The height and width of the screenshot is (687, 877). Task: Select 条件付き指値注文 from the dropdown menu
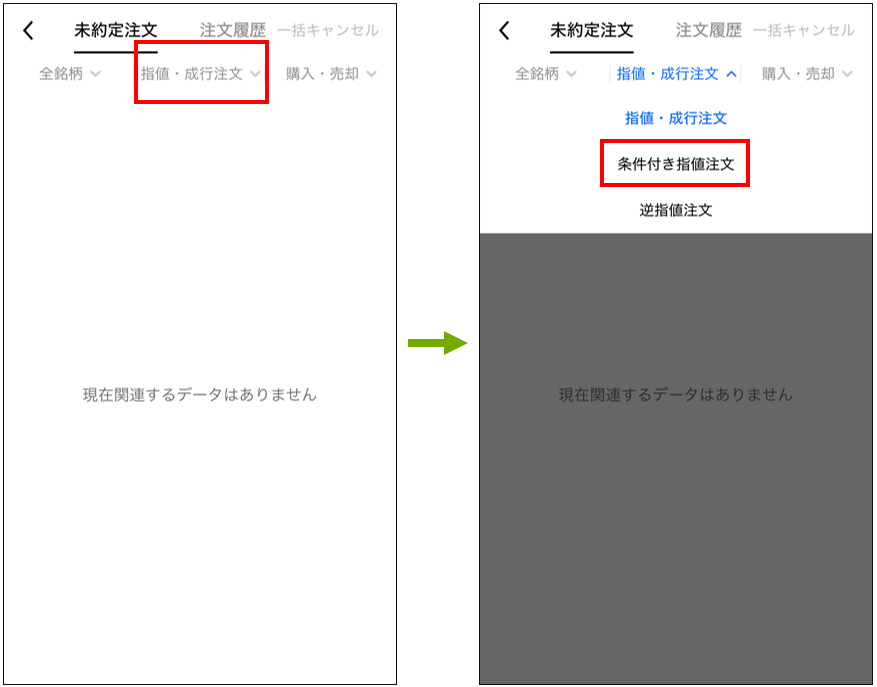(x=675, y=163)
